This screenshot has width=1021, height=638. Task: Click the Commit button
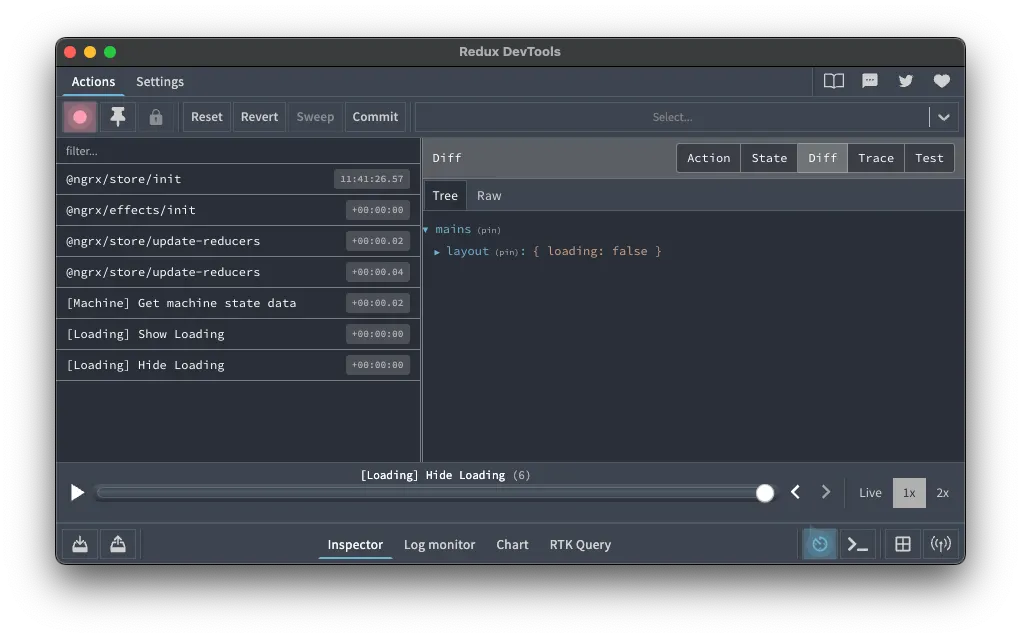pyautogui.click(x=375, y=117)
